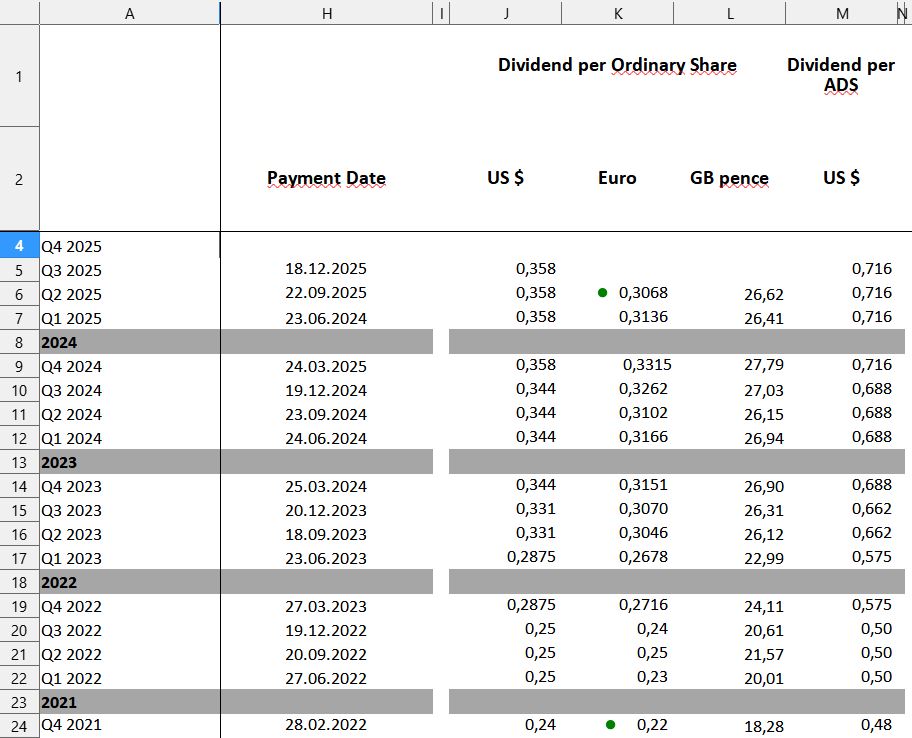Screen dimensions: 912x738
Task: Select column K header
Action: (x=617, y=13)
